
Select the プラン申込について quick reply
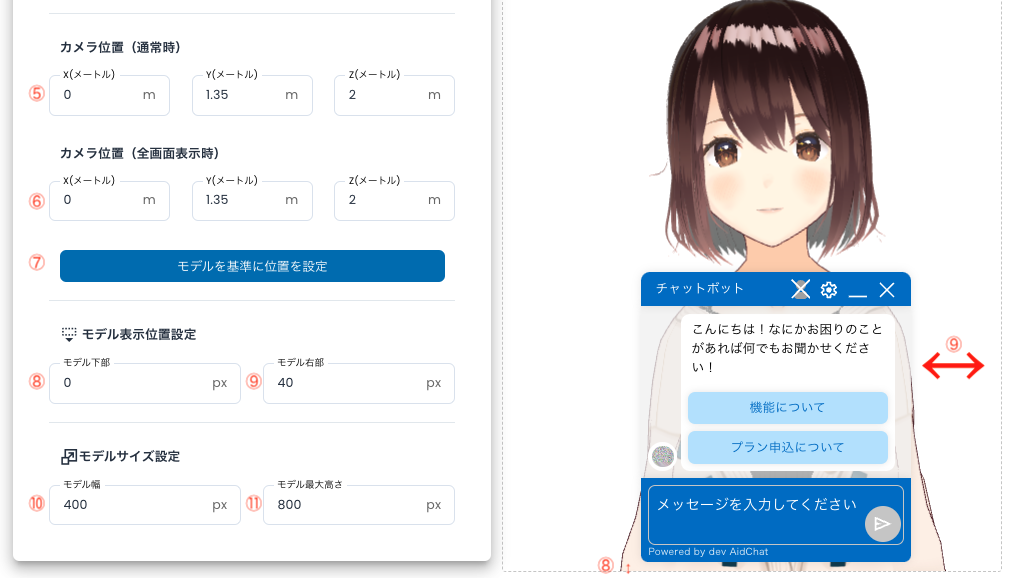[x=787, y=447]
